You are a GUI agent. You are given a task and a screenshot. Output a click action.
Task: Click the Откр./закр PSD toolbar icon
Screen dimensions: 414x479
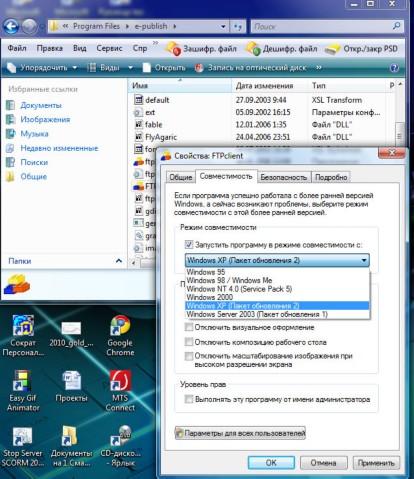(332, 49)
